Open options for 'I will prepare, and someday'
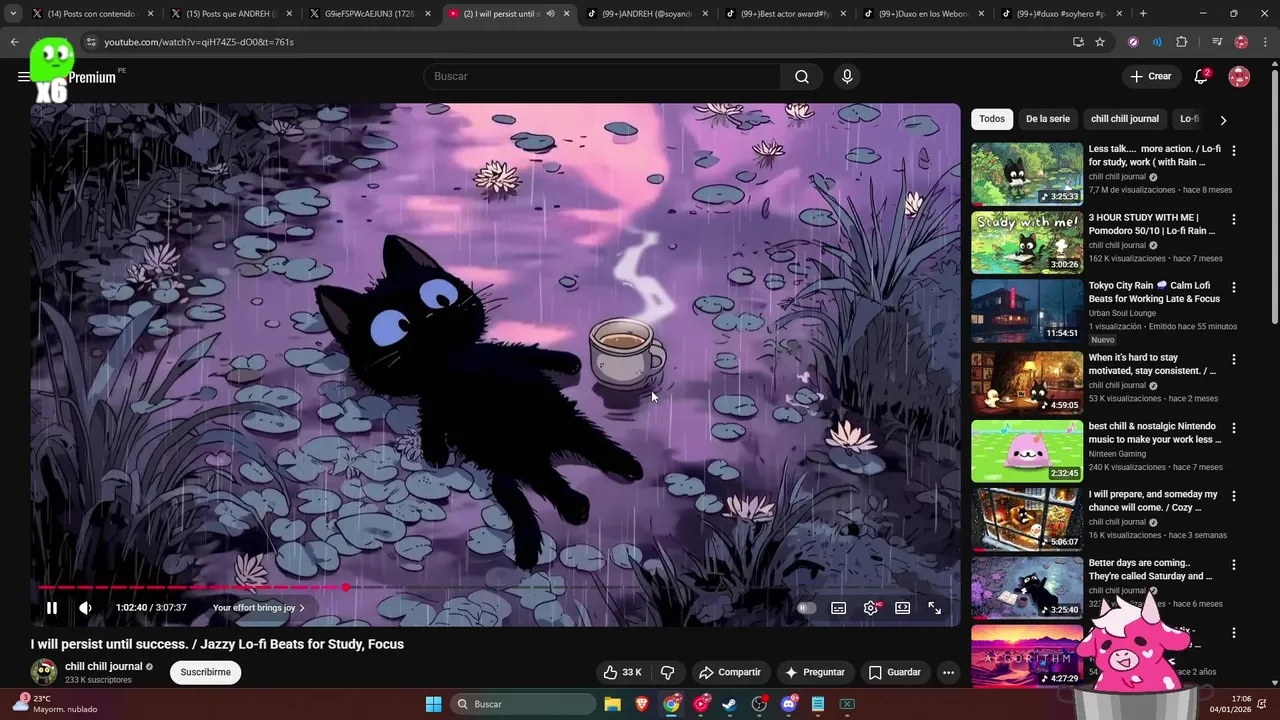 pyautogui.click(x=1234, y=496)
